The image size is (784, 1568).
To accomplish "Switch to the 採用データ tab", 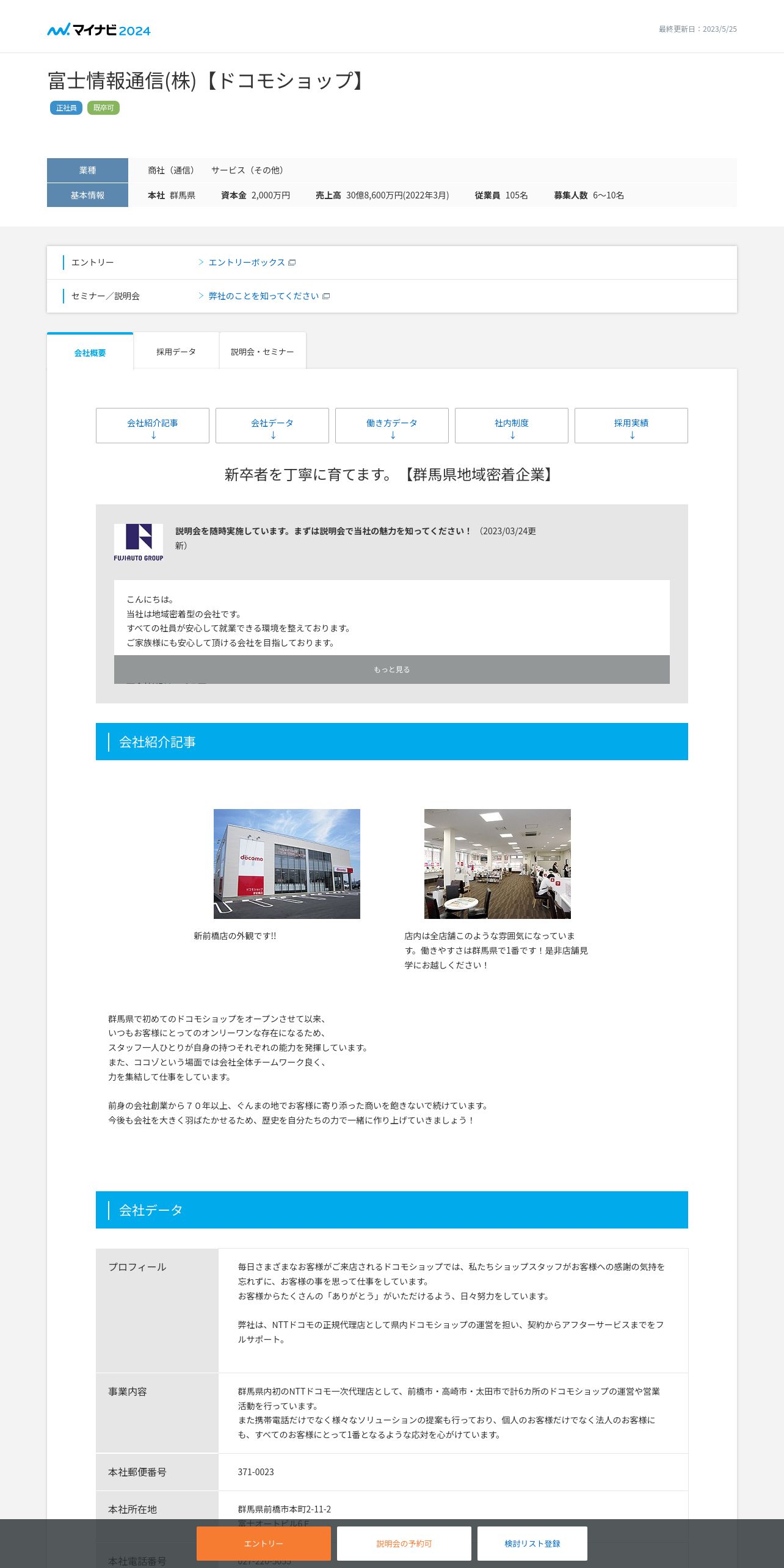I will [176, 352].
